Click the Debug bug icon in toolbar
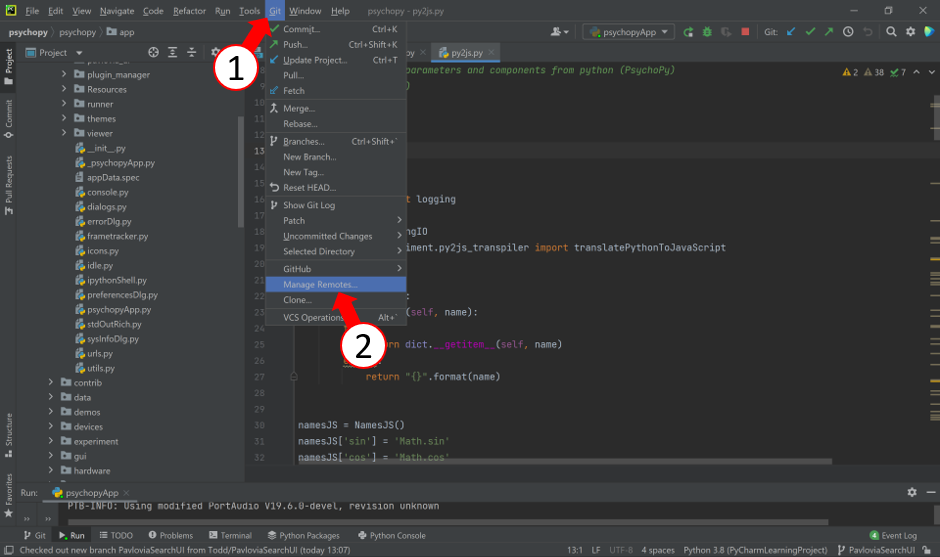 tap(707, 32)
